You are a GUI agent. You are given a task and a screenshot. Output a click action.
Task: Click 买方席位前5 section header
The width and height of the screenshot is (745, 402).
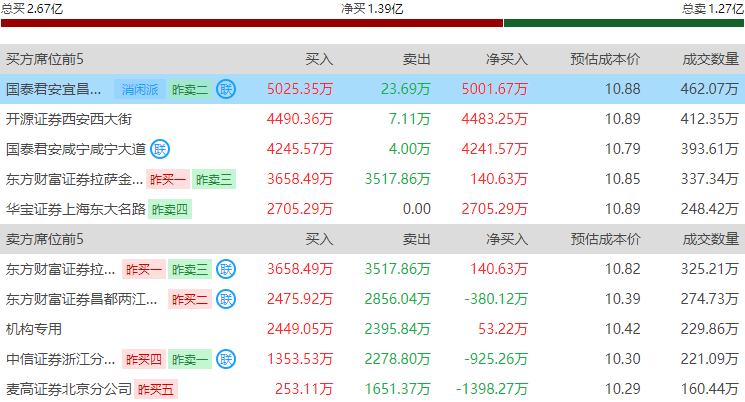click(x=45, y=59)
